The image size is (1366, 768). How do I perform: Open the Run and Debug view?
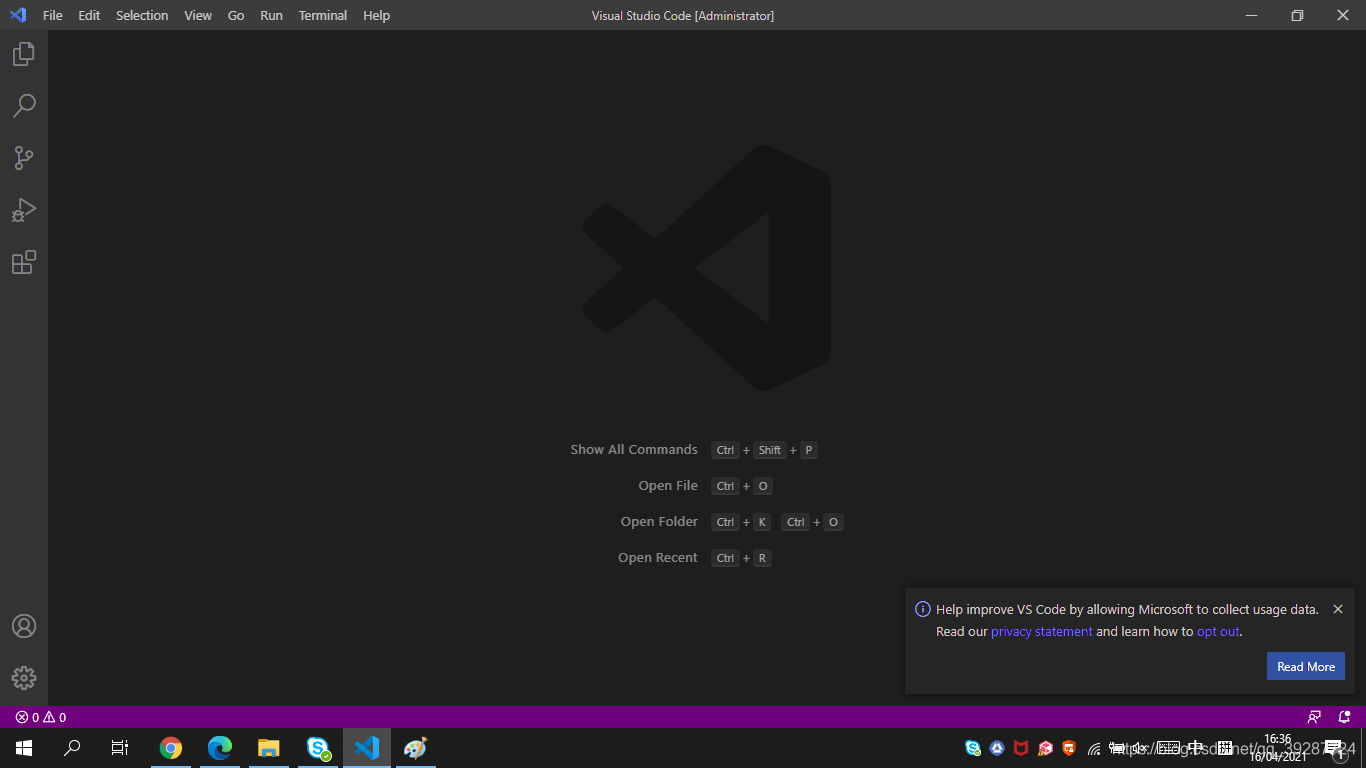[24, 210]
